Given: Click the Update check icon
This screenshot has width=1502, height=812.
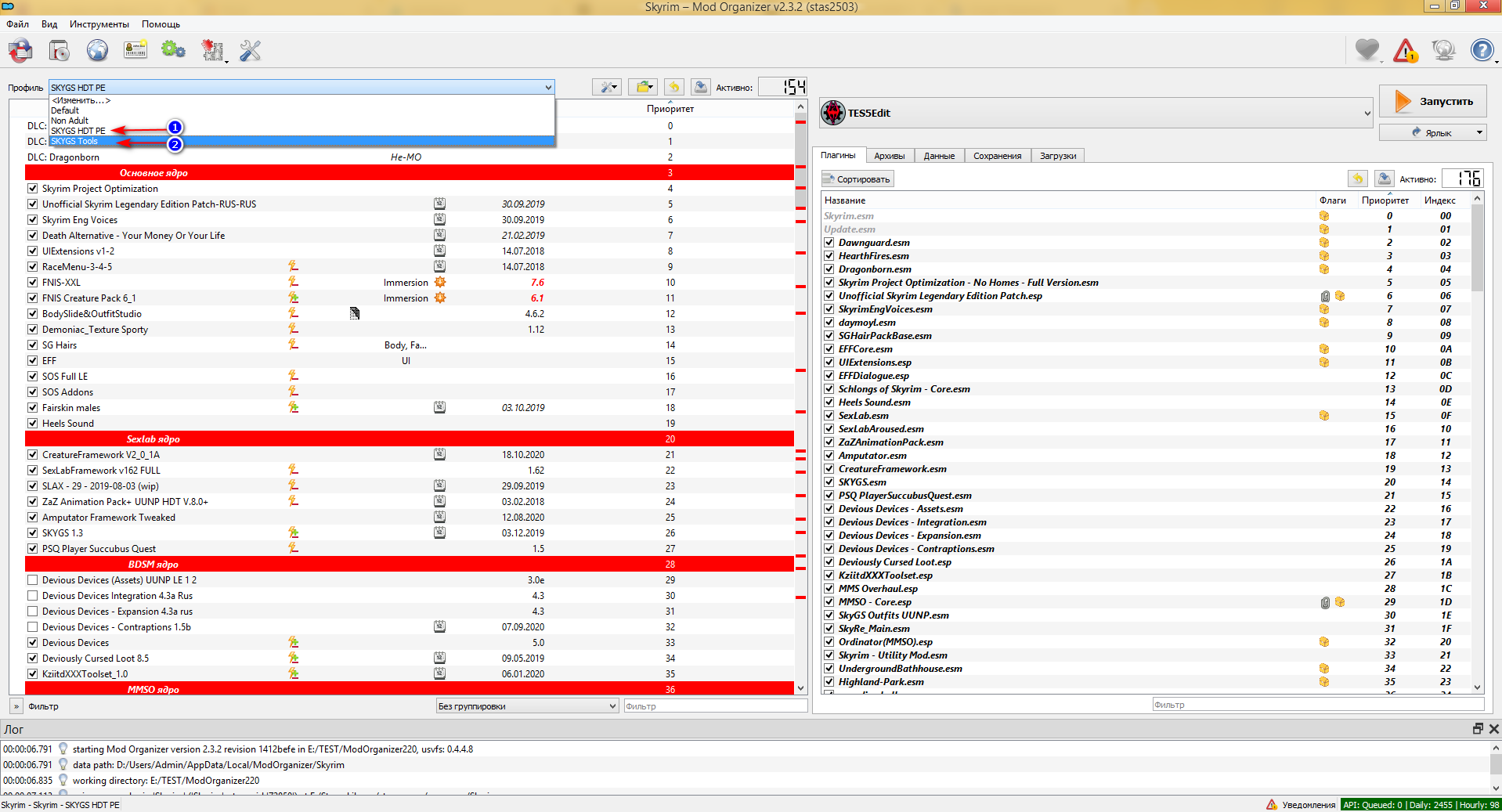Looking at the screenshot, I should coord(1443,51).
